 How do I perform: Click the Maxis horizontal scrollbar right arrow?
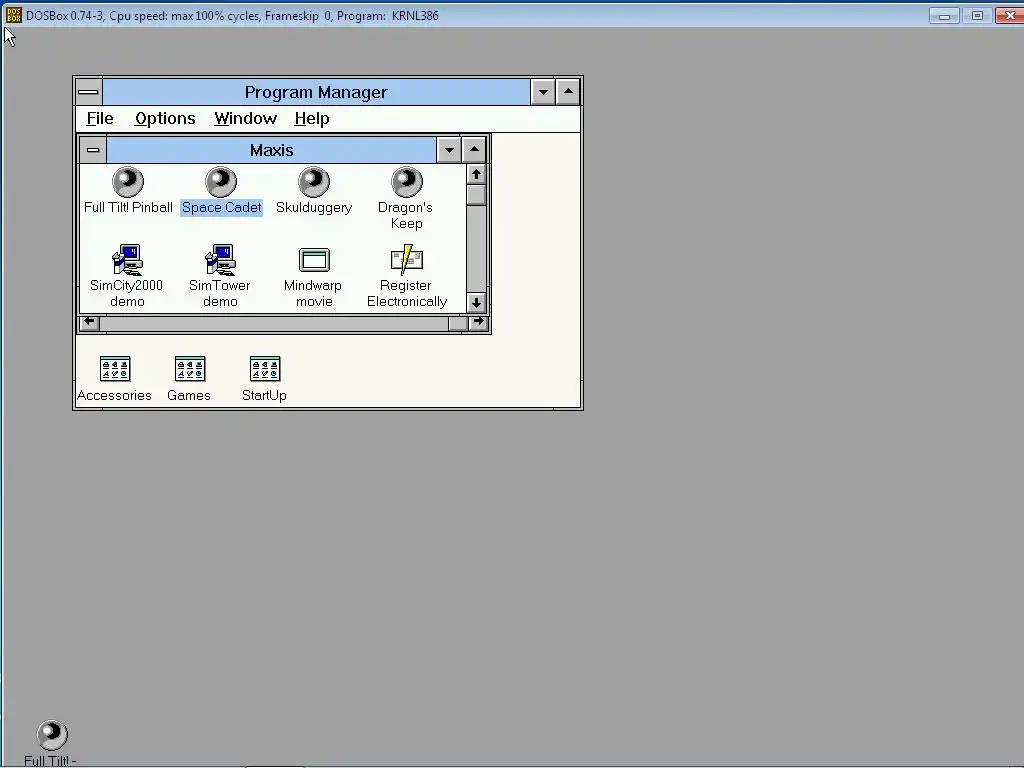[x=478, y=322]
